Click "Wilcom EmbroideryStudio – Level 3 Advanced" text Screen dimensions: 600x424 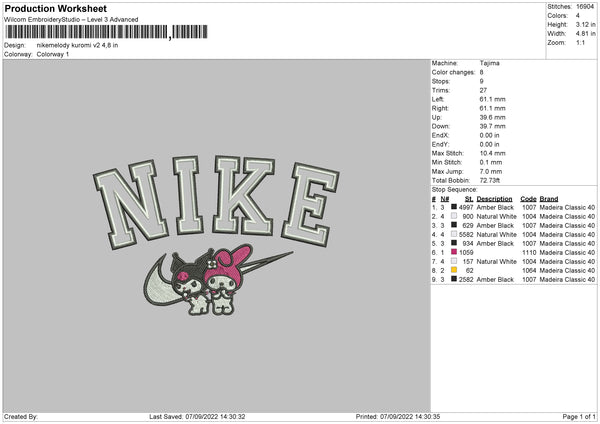[71, 20]
